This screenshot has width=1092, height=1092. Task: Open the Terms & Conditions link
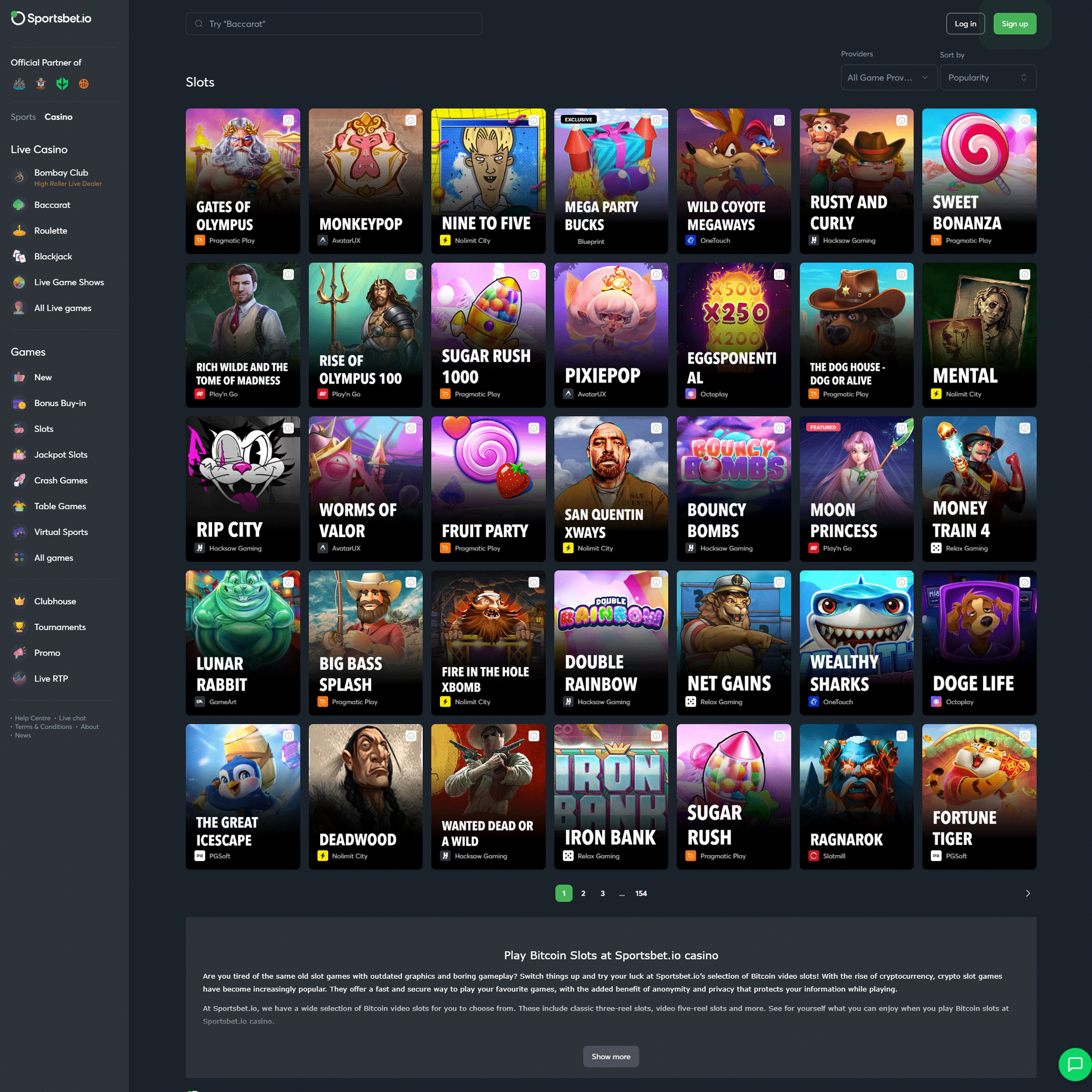pyautogui.click(x=43, y=726)
